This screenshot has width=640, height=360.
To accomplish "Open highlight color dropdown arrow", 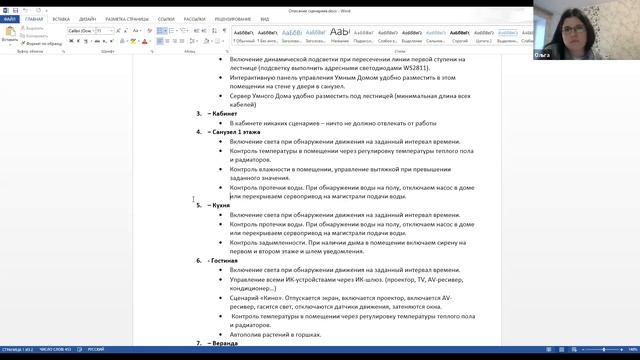I will pyautogui.click(x=138, y=41).
